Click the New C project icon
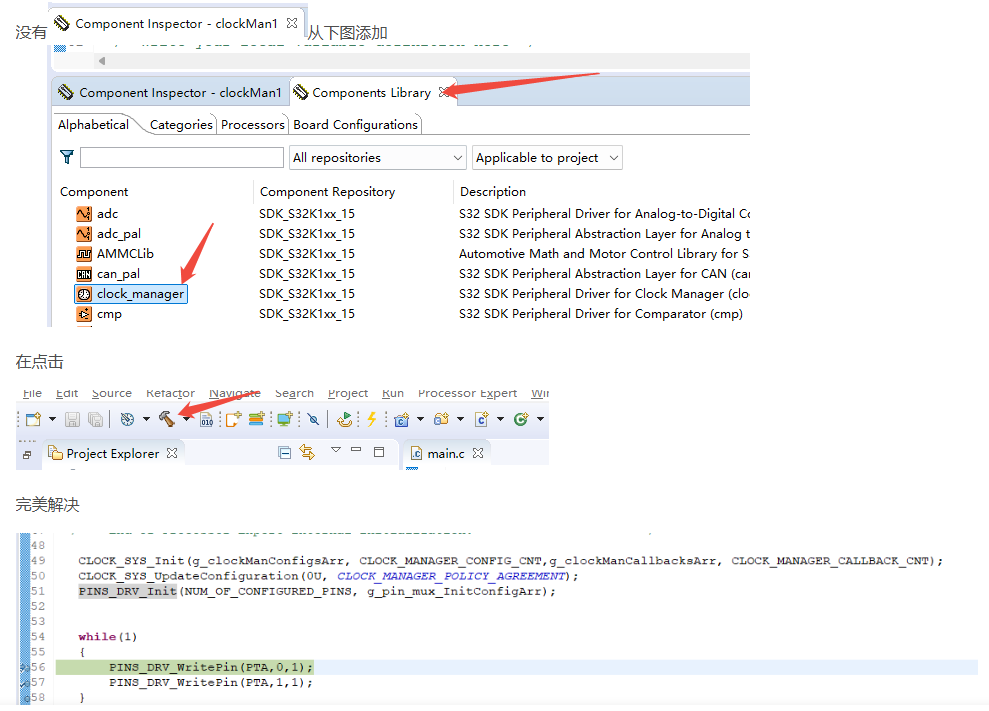The height and width of the screenshot is (711, 989). (x=401, y=419)
